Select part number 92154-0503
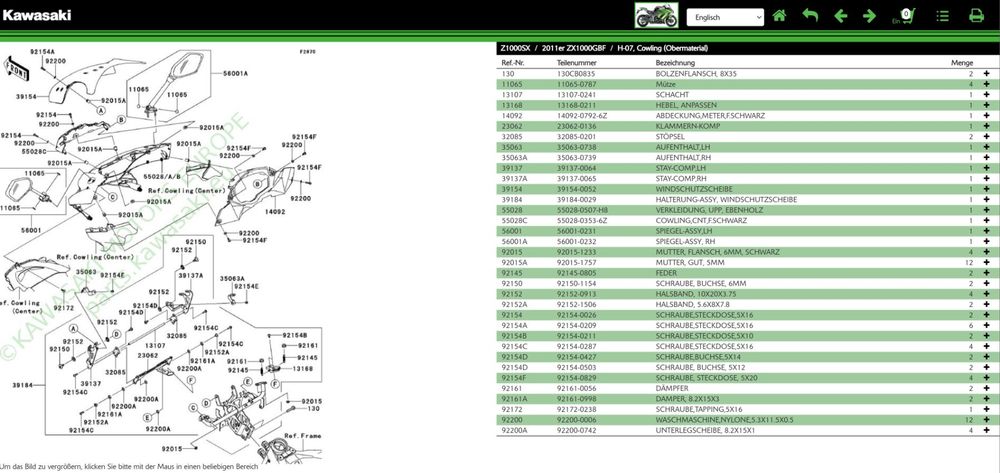The height and width of the screenshot is (473, 1000). tap(577, 367)
